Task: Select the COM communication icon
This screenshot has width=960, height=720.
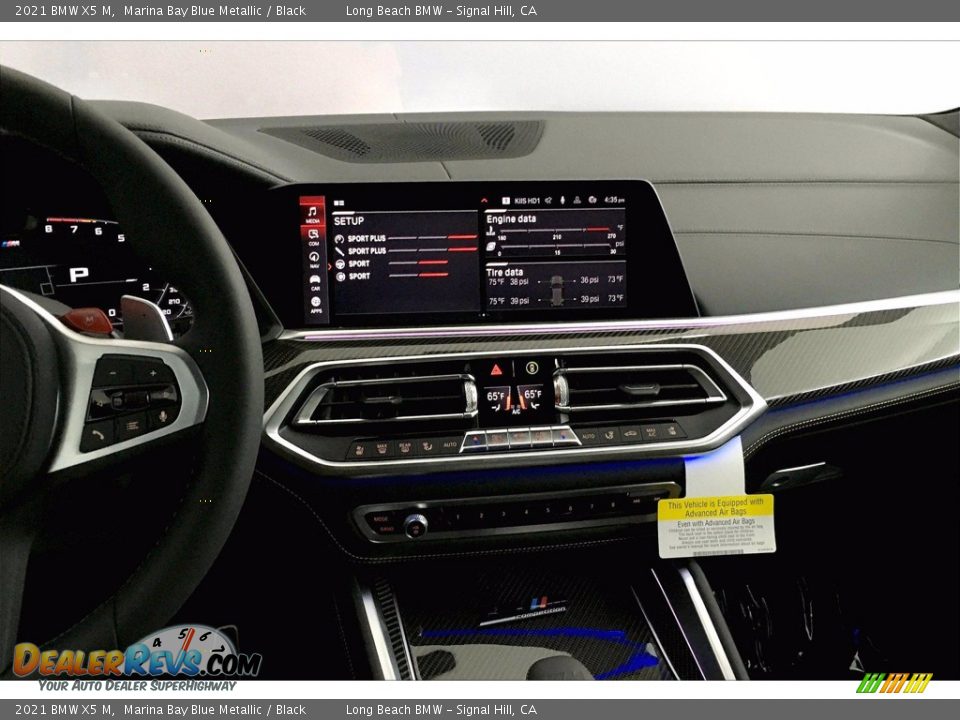Action: coord(313,238)
